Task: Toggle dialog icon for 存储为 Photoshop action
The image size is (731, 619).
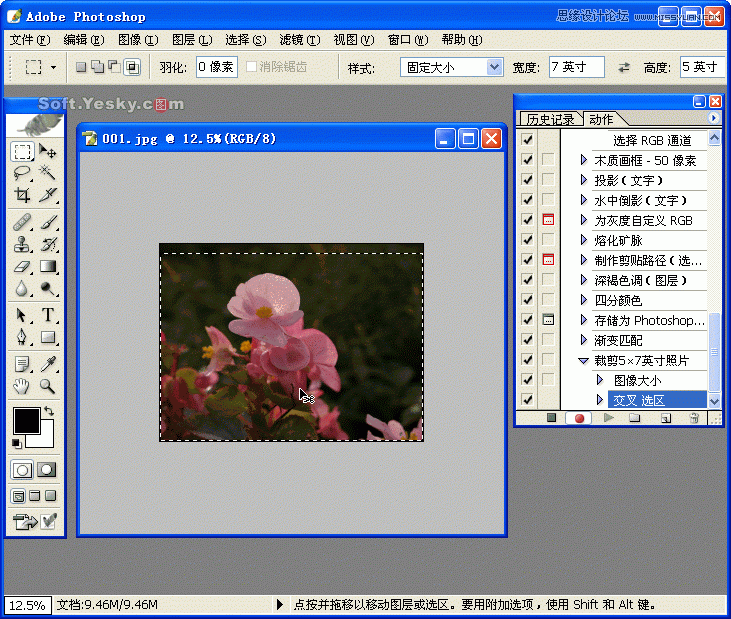Action: (548, 320)
